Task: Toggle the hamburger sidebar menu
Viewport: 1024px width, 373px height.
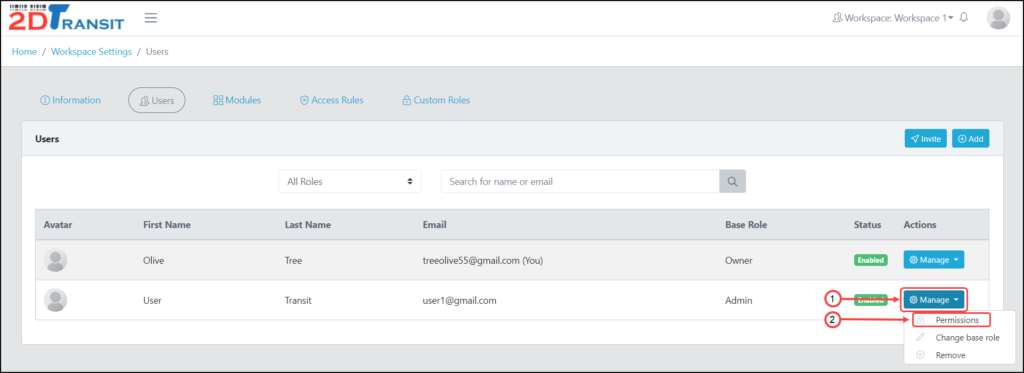Action: pyautogui.click(x=151, y=18)
